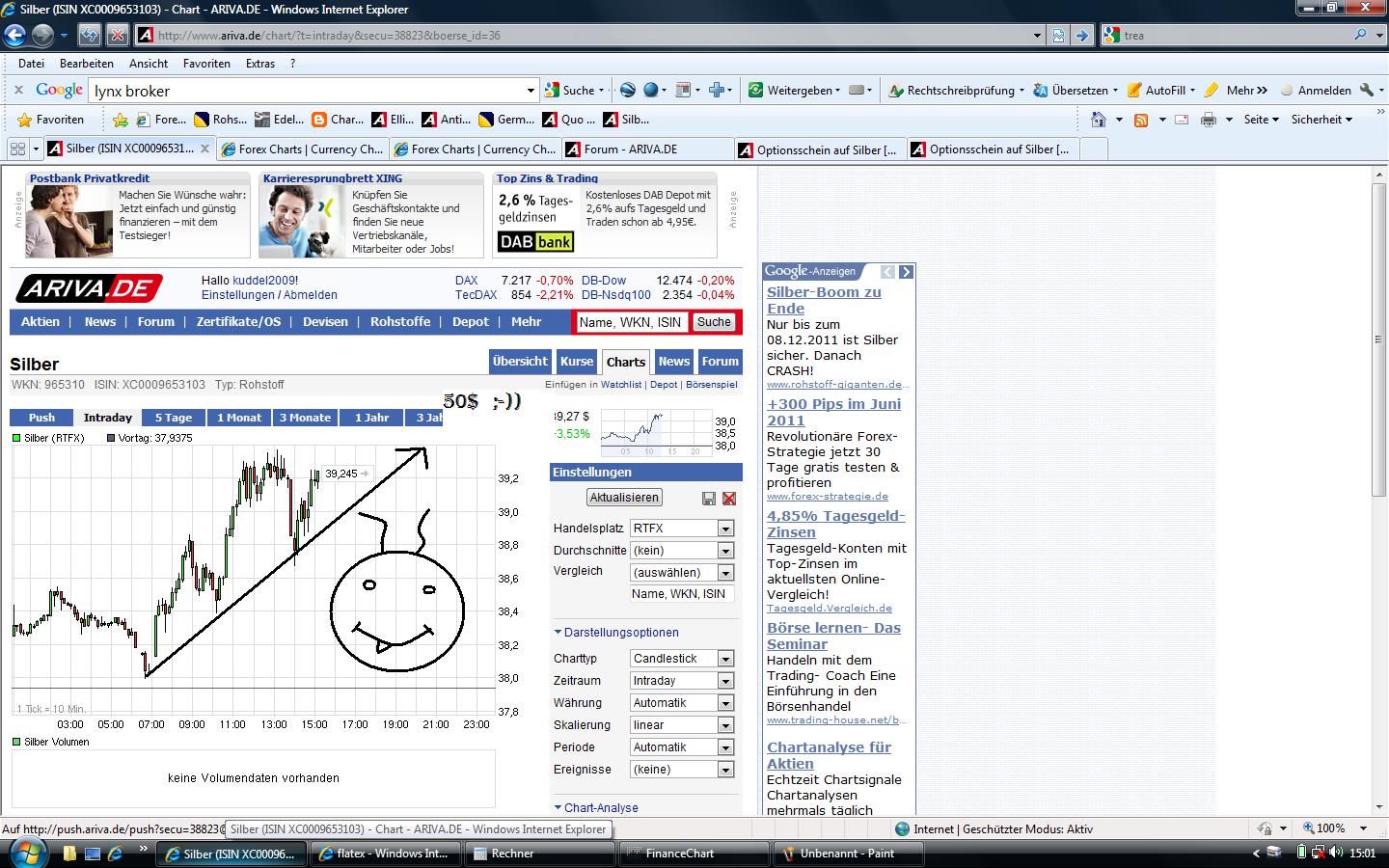
Task: Open the Kurse tab for Silber
Action: point(577,362)
